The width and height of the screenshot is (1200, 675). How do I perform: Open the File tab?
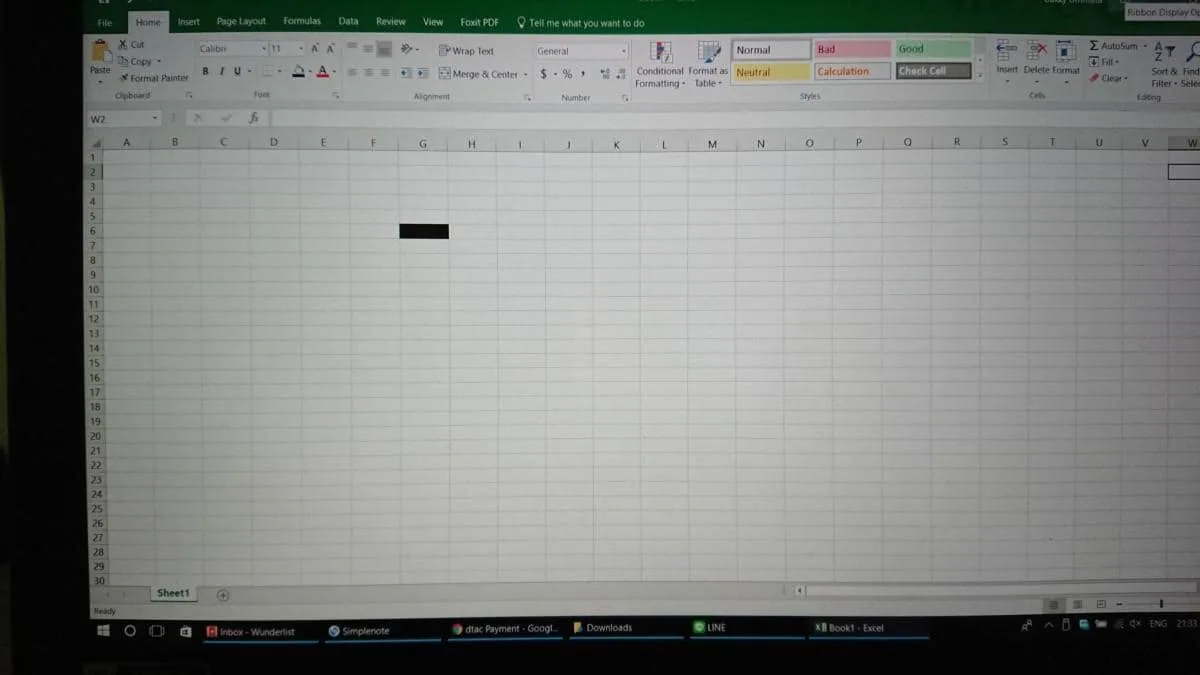(105, 22)
